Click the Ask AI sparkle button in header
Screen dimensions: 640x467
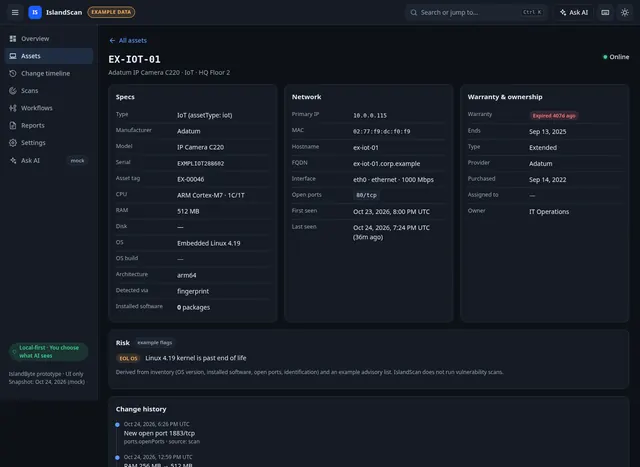tap(574, 12)
